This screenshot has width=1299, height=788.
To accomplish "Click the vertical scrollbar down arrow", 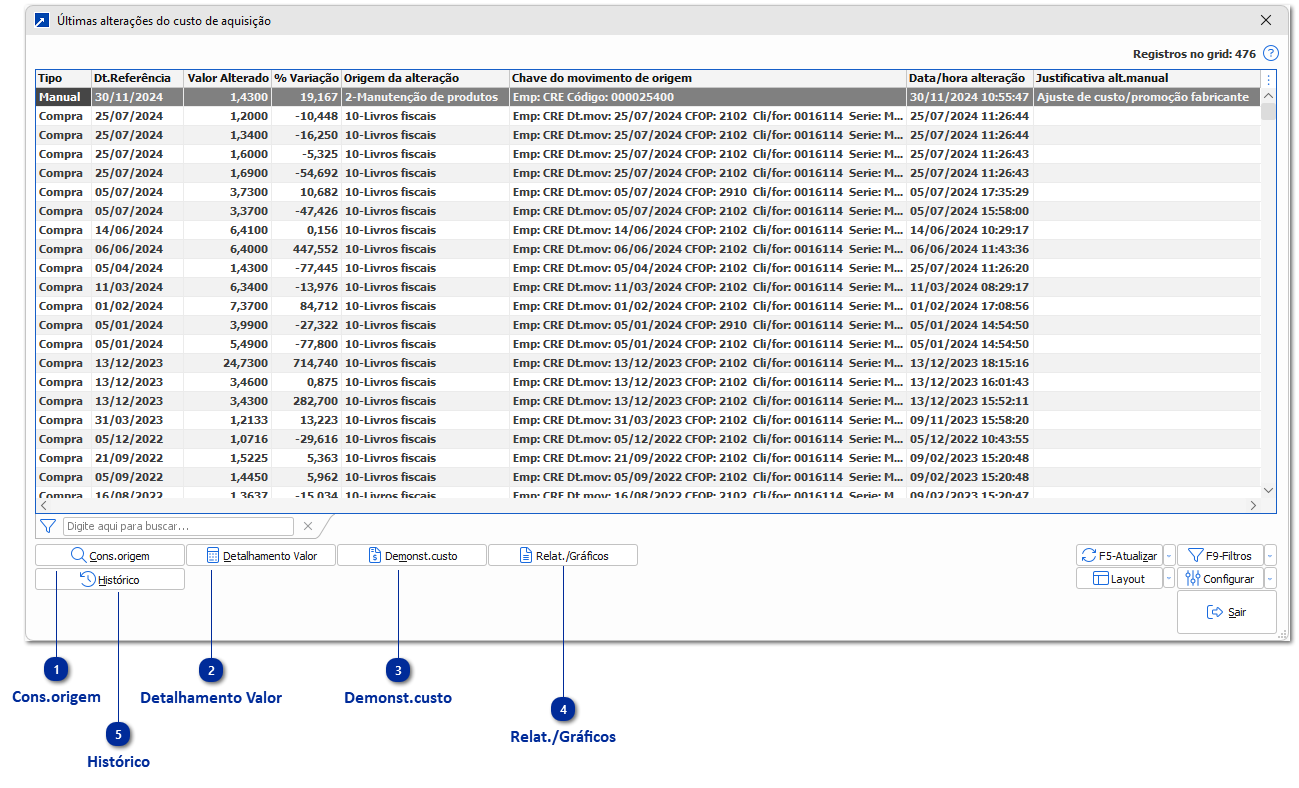I will click(1268, 491).
